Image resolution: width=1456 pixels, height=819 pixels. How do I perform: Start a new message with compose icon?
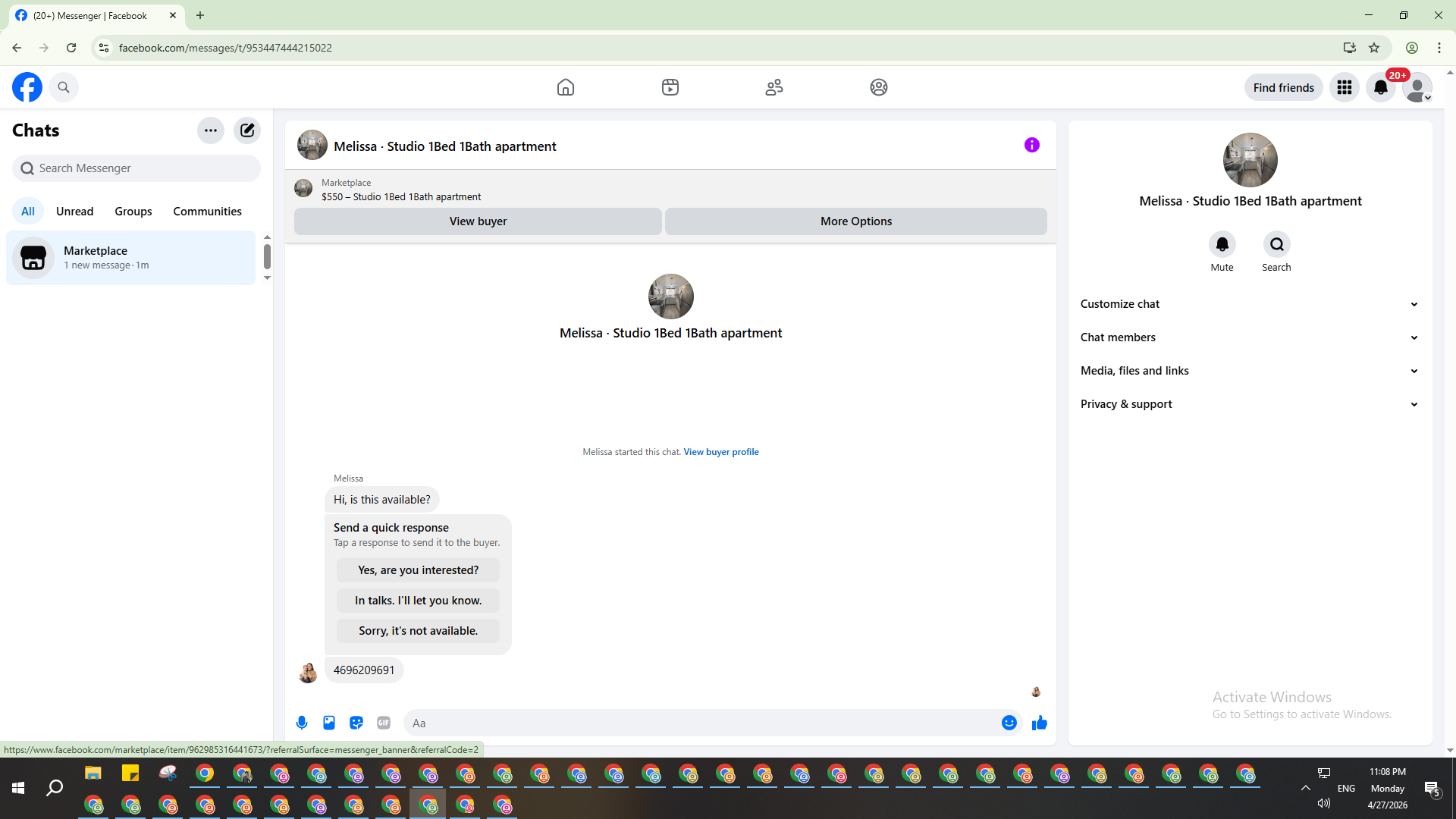[247, 130]
